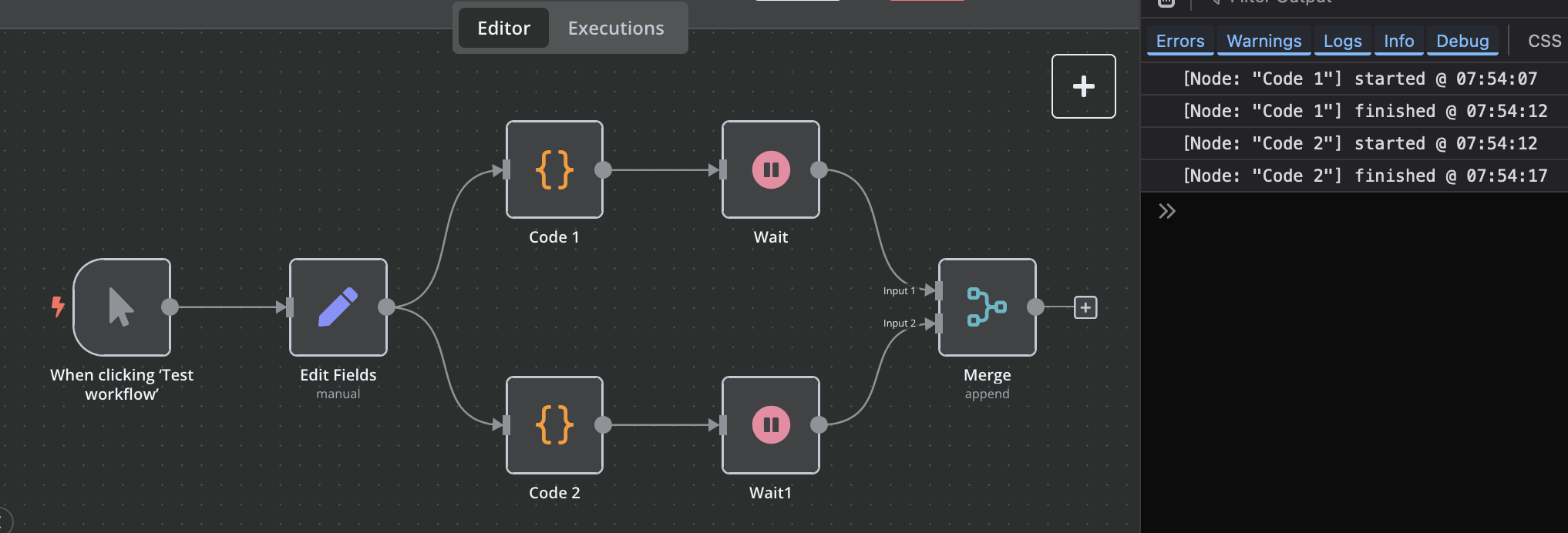Click the Code 1 finished log line
Image resolution: width=1568 pixels, height=533 pixels.
(1354, 111)
